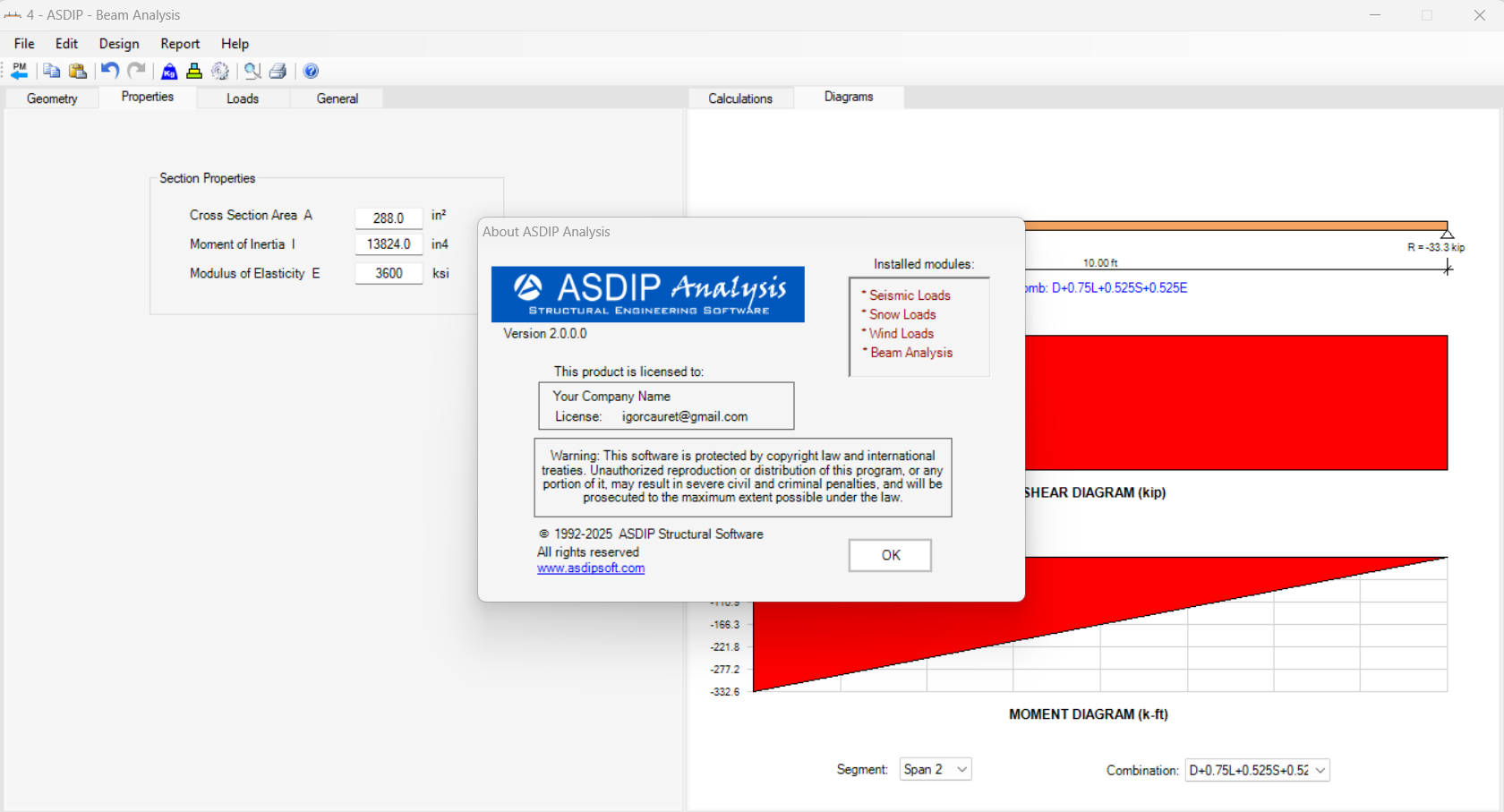The width and height of the screenshot is (1504, 812).
Task: Redo the last action using toolbar icon
Action: click(136, 71)
